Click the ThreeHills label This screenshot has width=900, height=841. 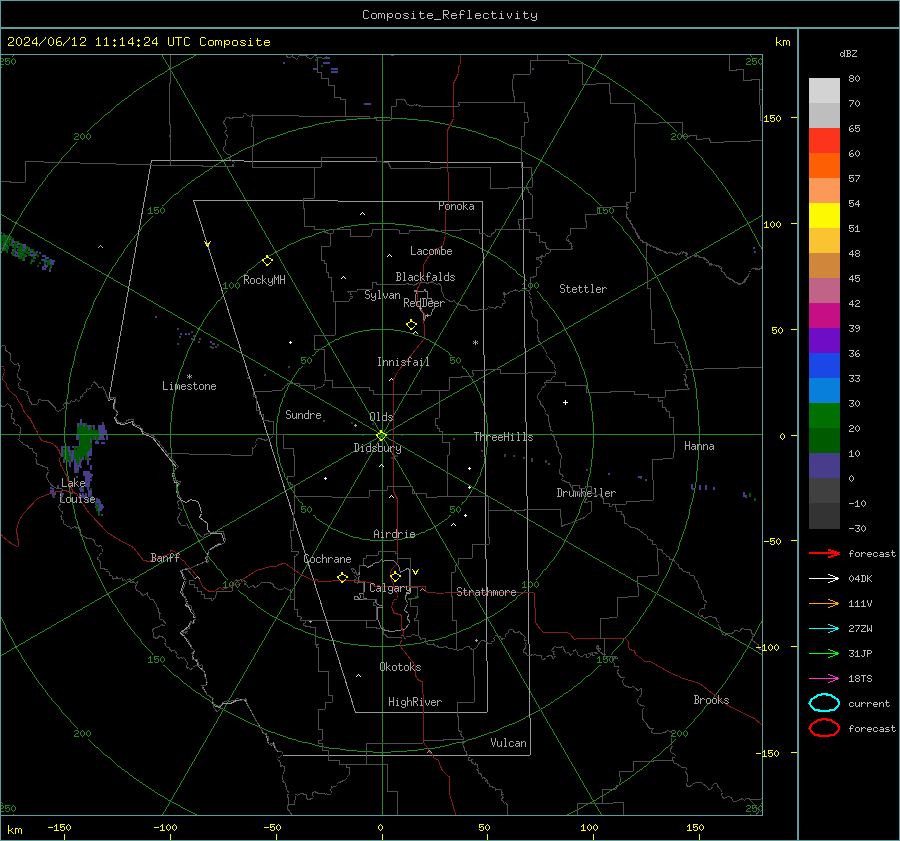503,437
